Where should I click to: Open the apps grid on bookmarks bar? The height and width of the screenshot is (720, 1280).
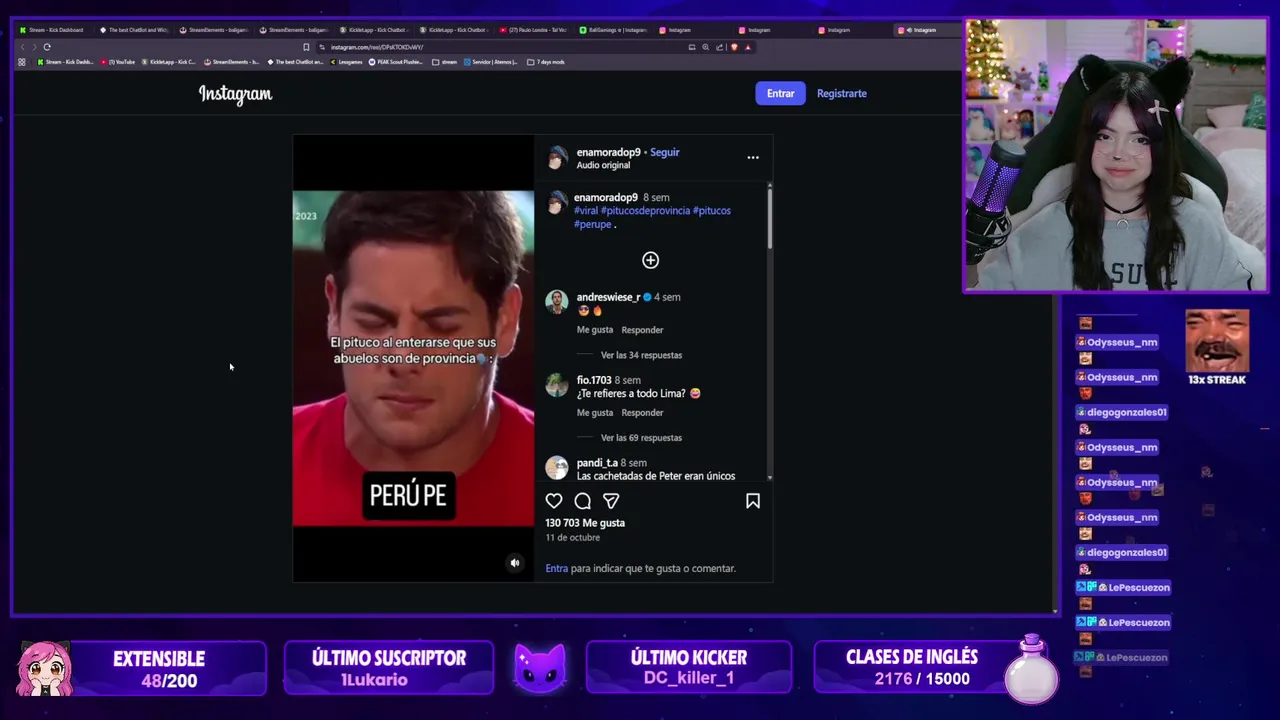click(22, 62)
